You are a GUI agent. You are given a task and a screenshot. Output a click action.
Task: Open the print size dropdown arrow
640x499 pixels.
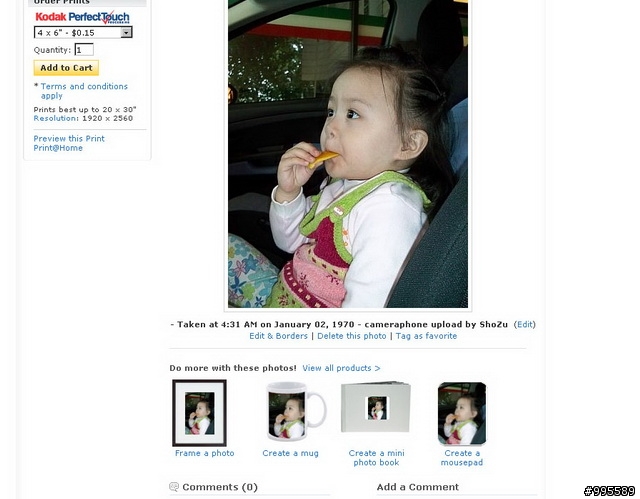tap(127, 32)
